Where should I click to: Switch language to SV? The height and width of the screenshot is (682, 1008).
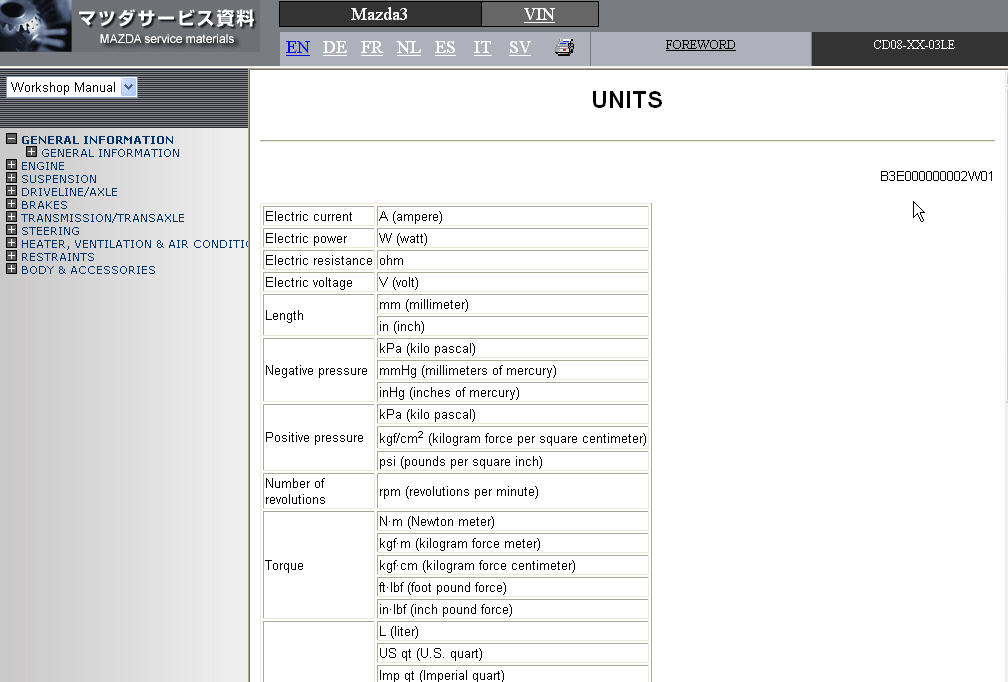[x=519, y=48]
